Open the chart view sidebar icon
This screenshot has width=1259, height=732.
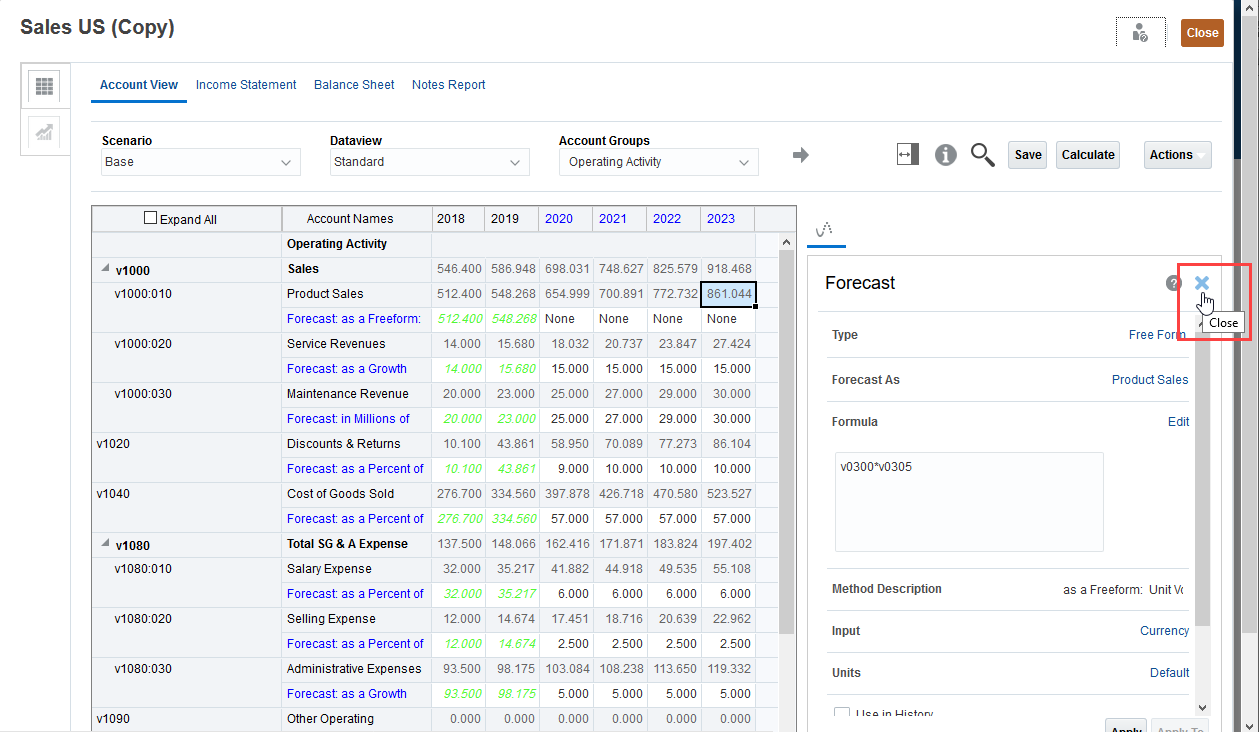coord(44,132)
